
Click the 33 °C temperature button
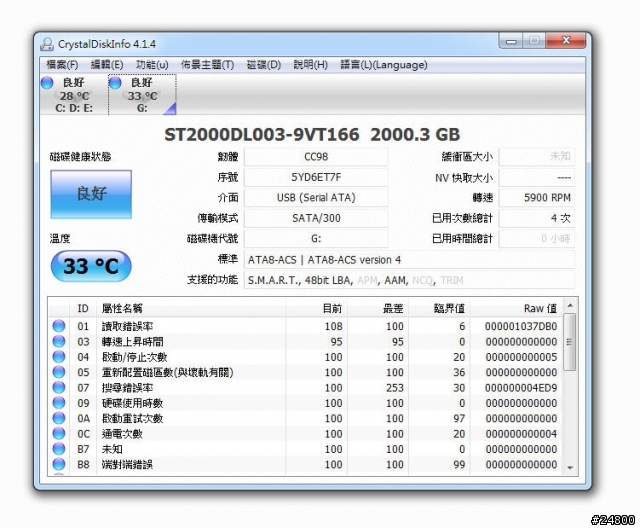click(x=91, y=266)
